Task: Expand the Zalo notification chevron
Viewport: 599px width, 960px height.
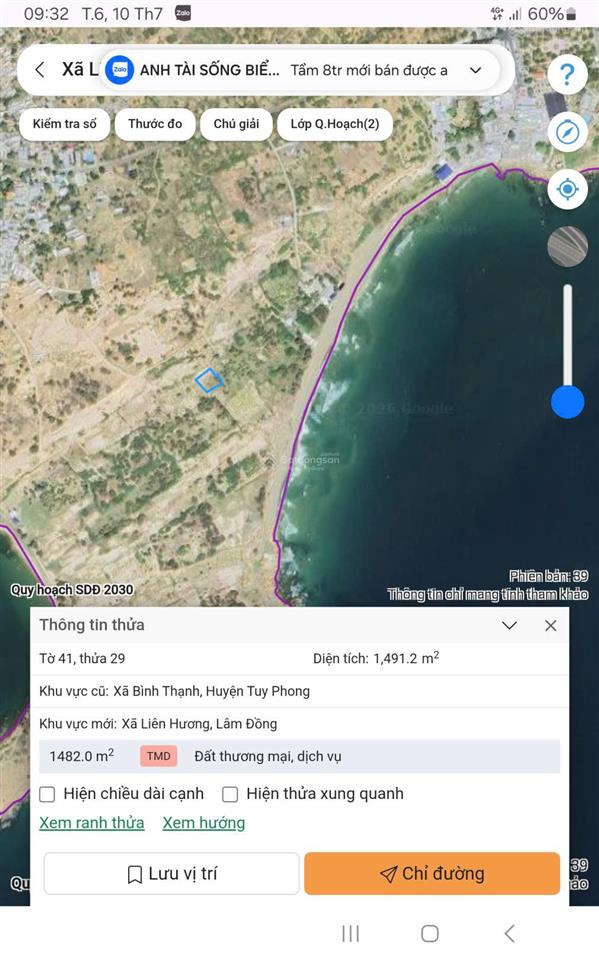Action: pos(475,70)
